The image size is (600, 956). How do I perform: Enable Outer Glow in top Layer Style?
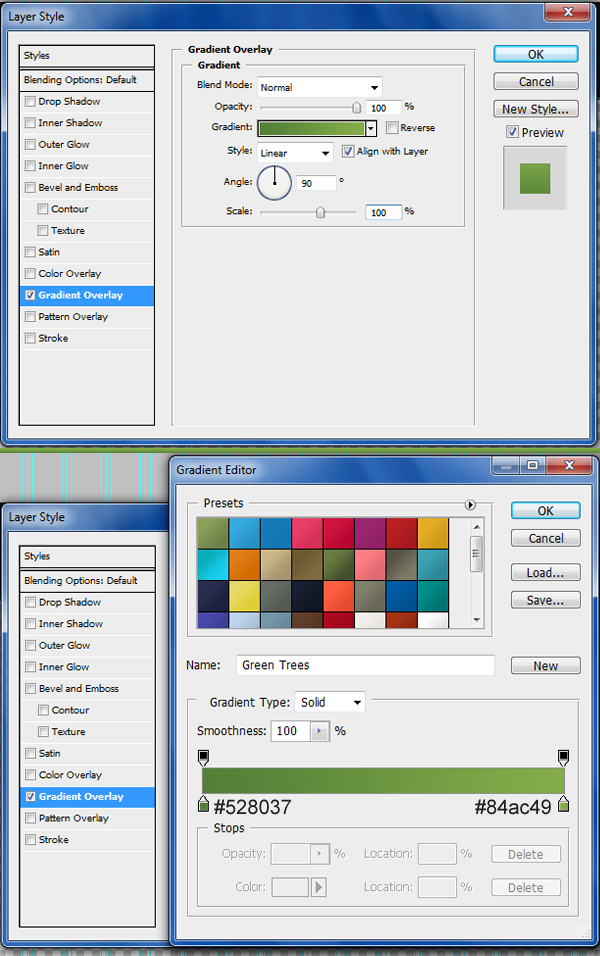pos(30,144)
